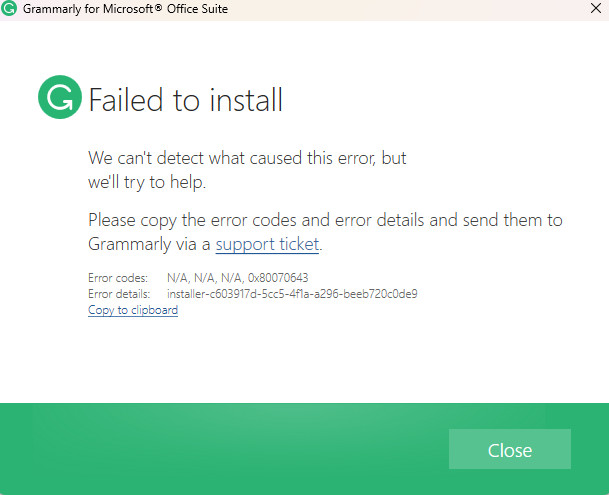Click "Grammarly via a" text before the link
609x495 pixels.
click(149, 244)
